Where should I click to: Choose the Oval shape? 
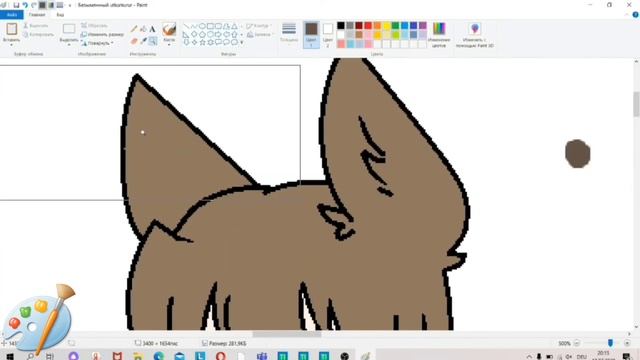[202, 26]
